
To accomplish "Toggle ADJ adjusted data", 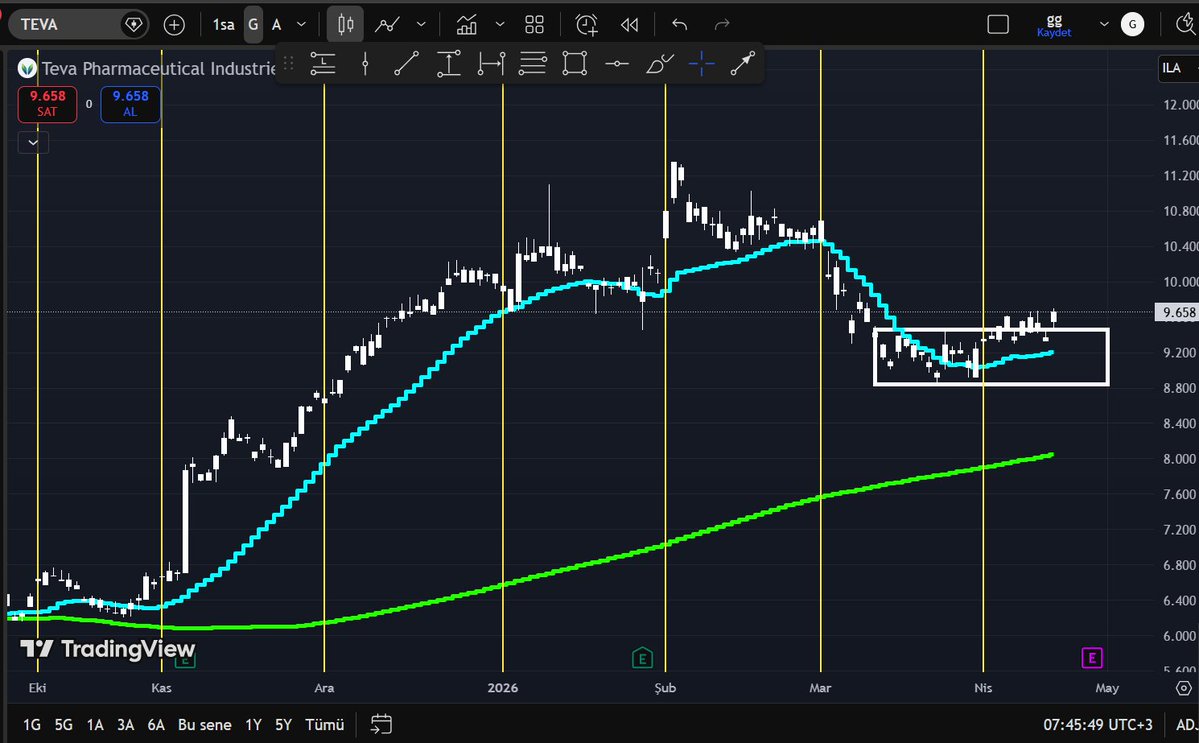I will [1187, 725].
